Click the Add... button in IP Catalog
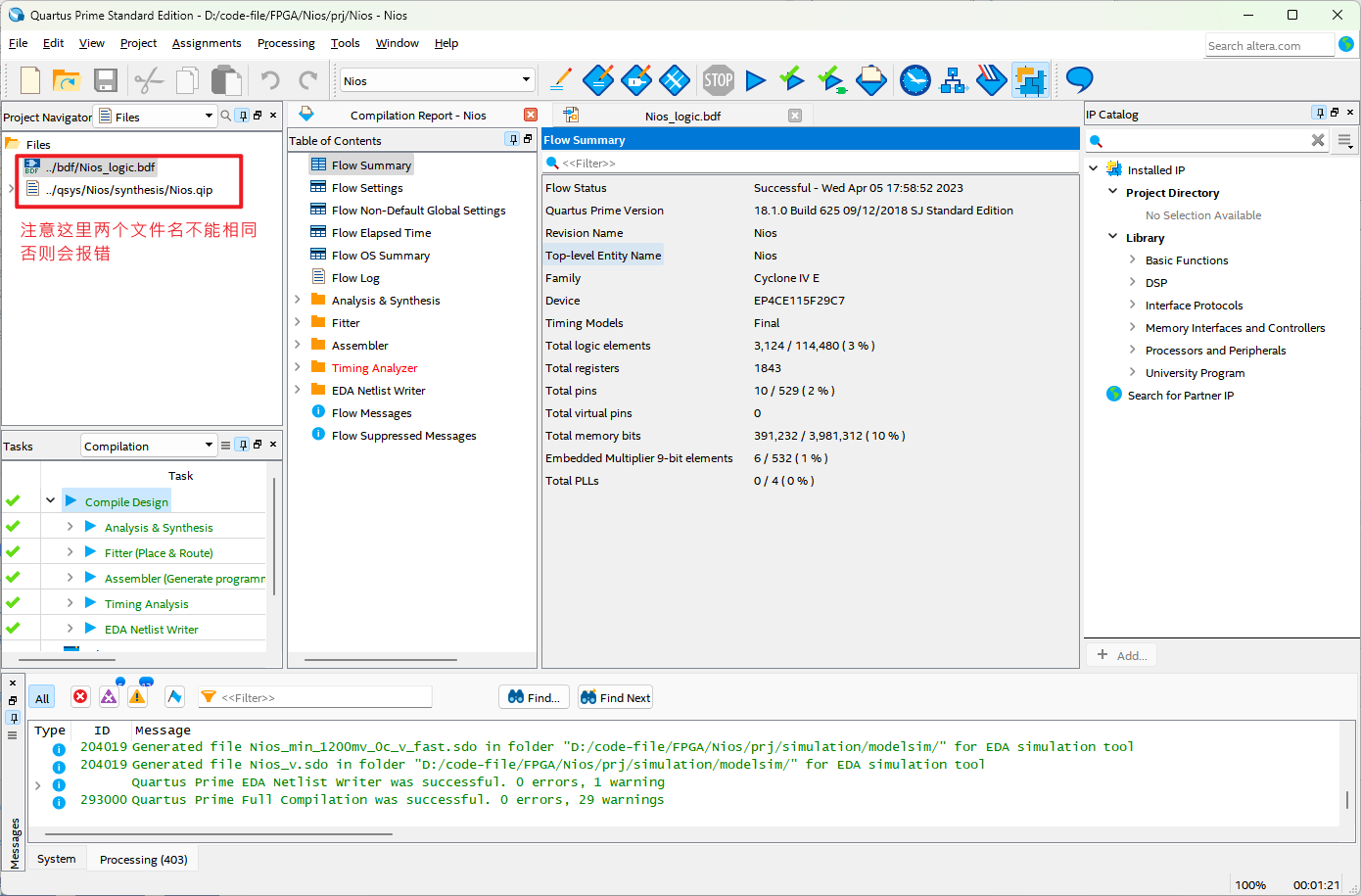 (x=1122, y=655)
